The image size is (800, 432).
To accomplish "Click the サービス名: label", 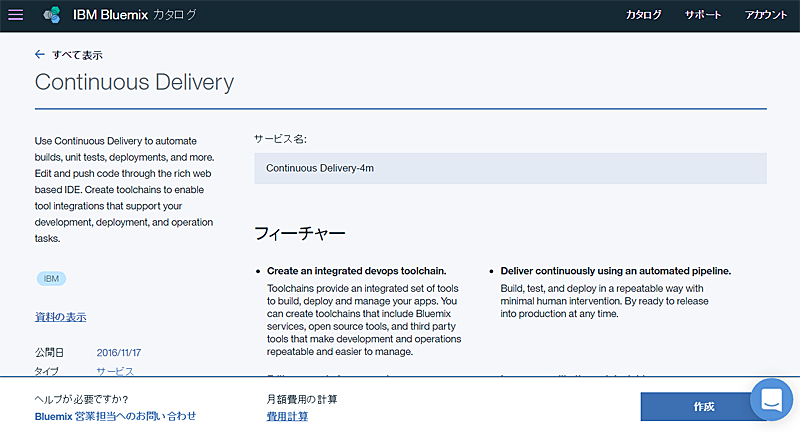I will tap(281, 139).
